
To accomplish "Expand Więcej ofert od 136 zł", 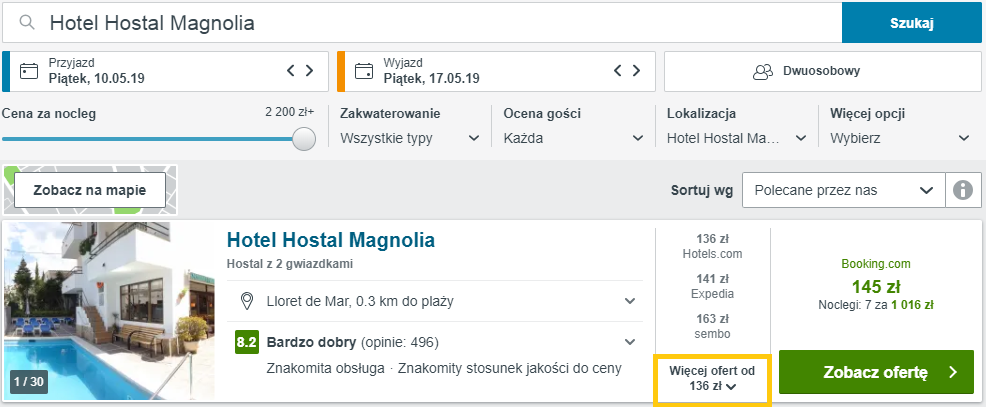I will coord(712,378).
